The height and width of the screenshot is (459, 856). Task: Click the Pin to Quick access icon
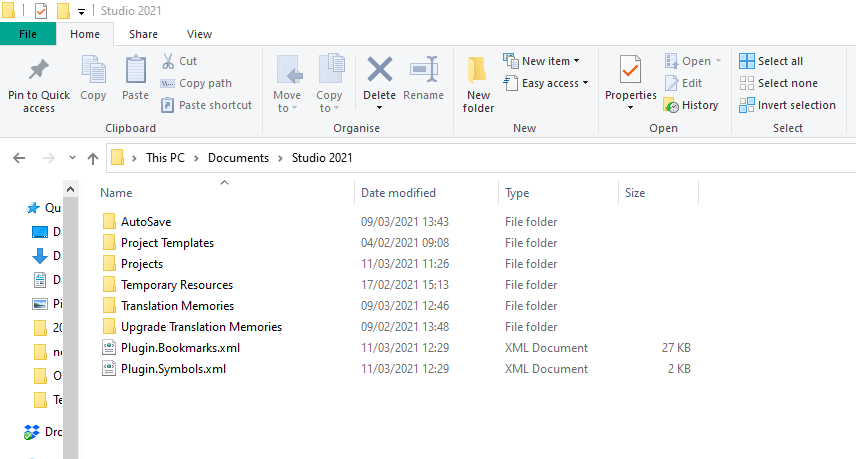pyautogui.click(x=39, y=70)
